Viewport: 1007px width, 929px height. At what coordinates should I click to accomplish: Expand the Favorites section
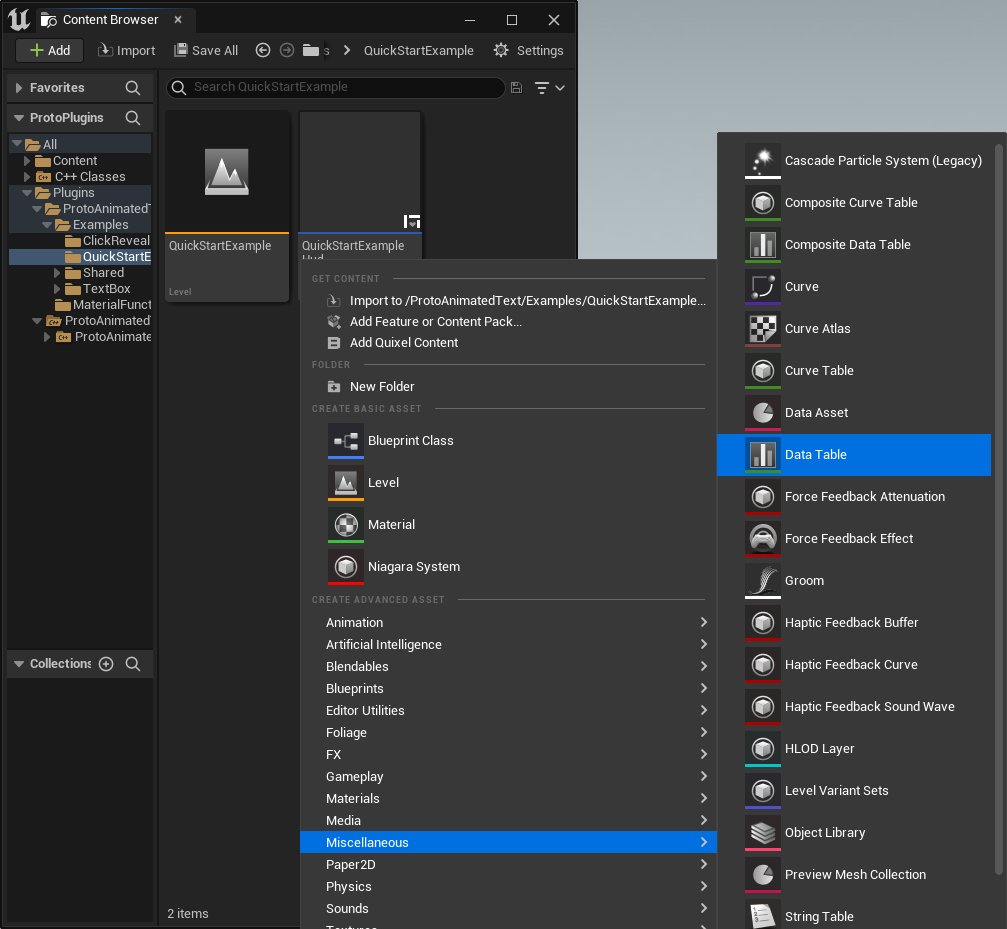(x=19, y=88)
